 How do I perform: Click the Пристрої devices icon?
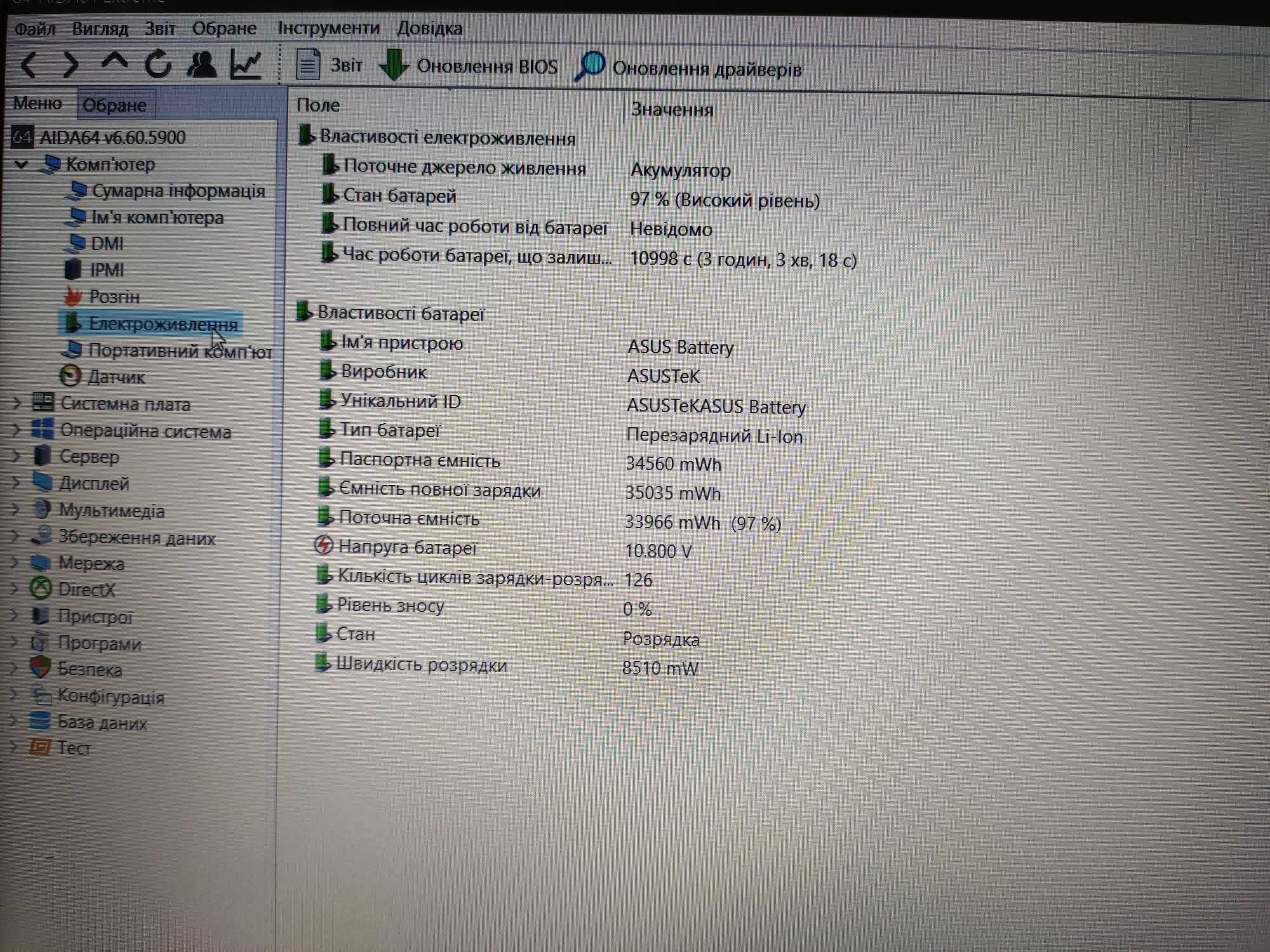[x=40, y=616]
